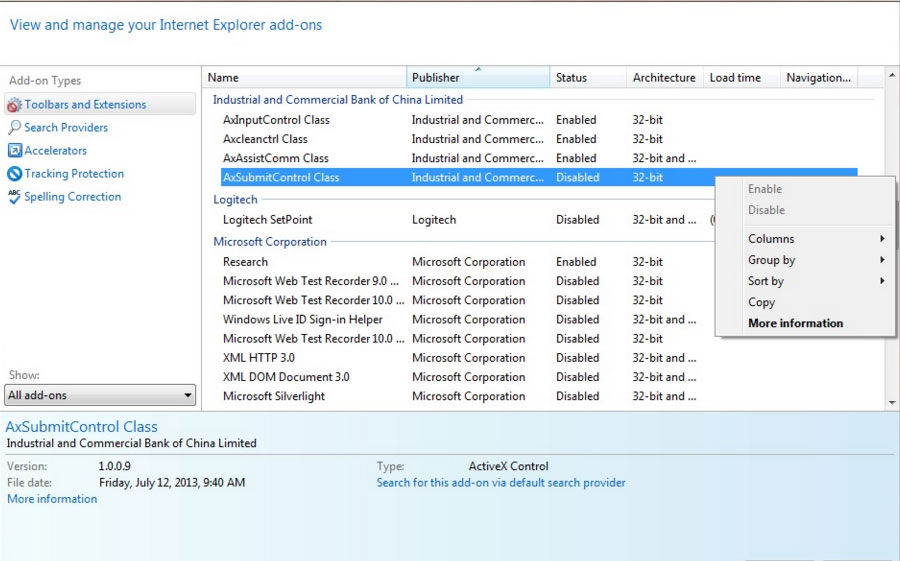Sort list by Load time column header
Screen dimensions: 900x561
tap(742, 78)
